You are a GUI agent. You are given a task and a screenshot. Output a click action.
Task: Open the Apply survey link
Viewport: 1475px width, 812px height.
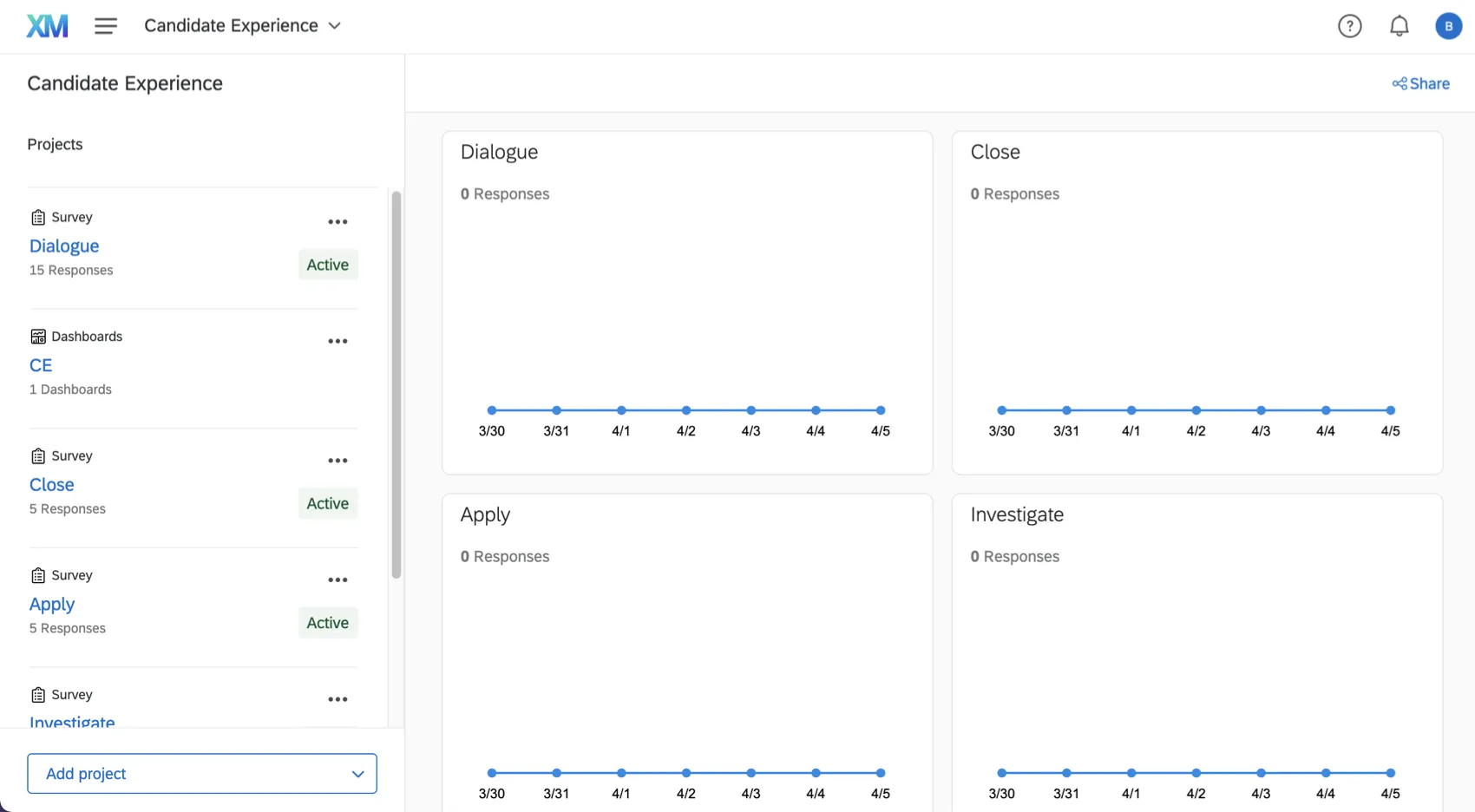pyautogui.click(x=51, y=603)
